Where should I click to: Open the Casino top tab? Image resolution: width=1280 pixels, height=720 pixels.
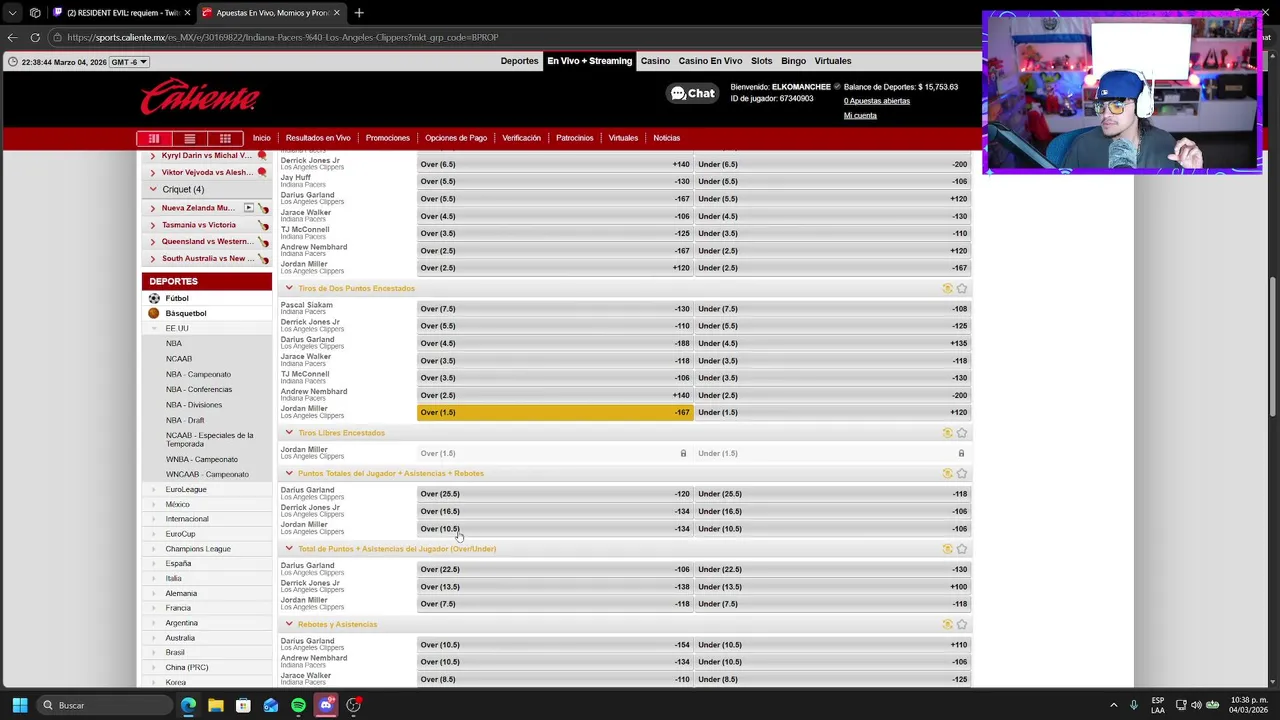pyautogui.click(x=655, y=61)
